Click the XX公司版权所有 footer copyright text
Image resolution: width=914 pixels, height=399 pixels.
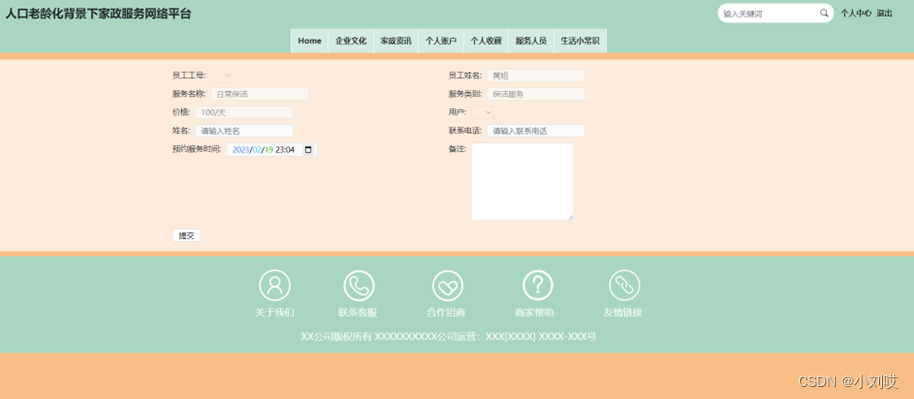coord(448,337)
